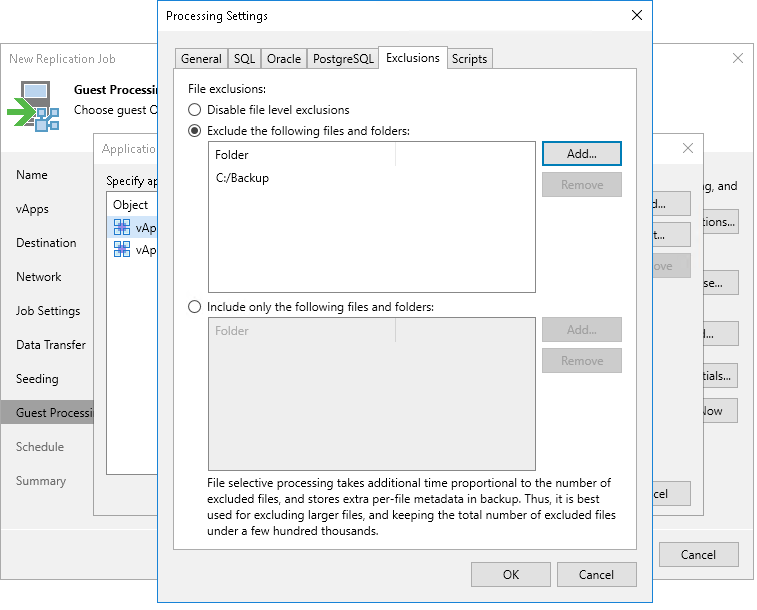
Task: Open the Oracle tab
Action: 284,59
